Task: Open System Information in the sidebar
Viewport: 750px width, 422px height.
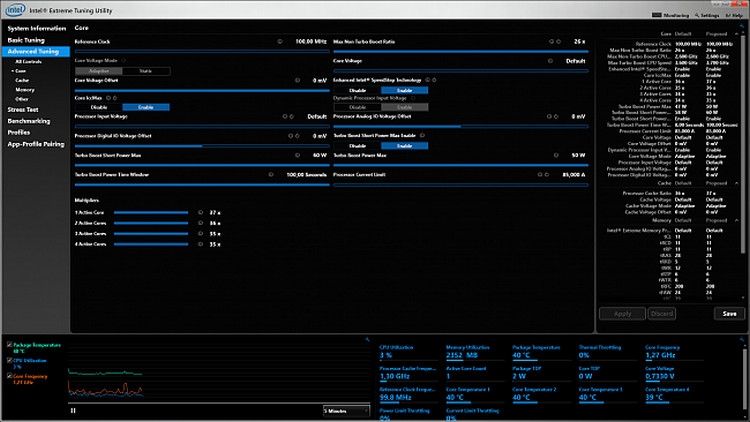Action: [36, 28]
